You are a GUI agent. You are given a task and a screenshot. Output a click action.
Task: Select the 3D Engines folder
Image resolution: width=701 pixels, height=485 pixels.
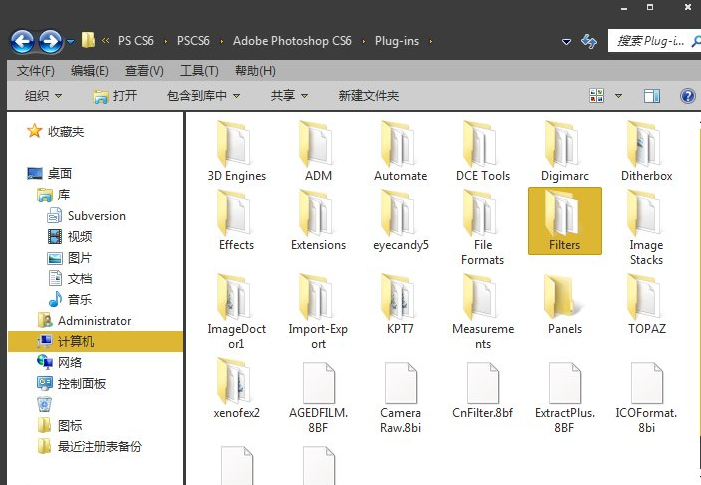(x=236, y=151)
